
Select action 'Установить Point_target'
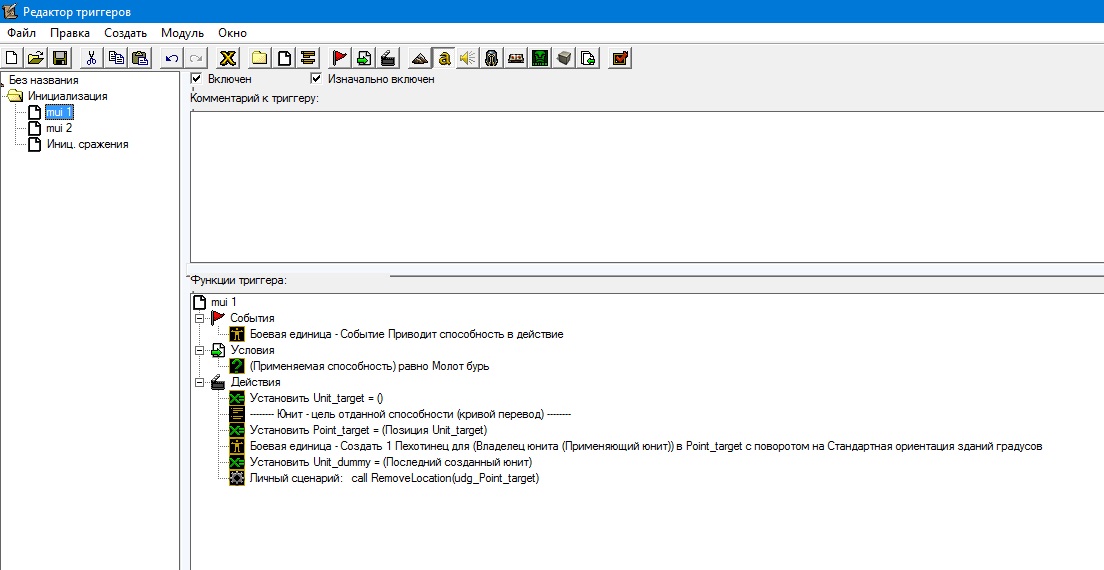coord(368,430)
